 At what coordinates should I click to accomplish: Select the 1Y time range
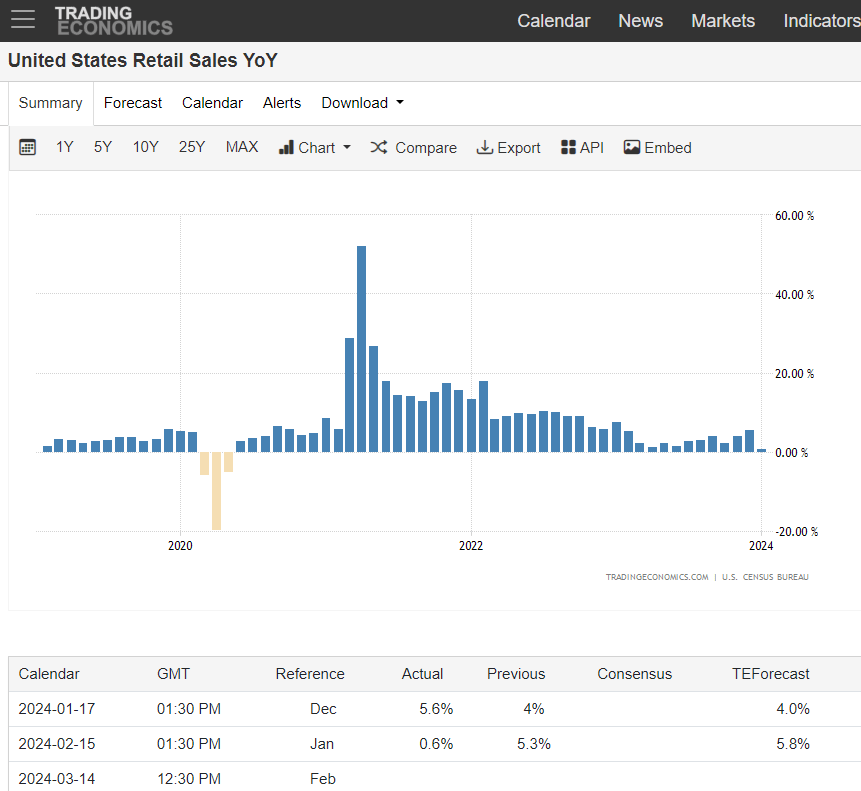coord(65,147)
